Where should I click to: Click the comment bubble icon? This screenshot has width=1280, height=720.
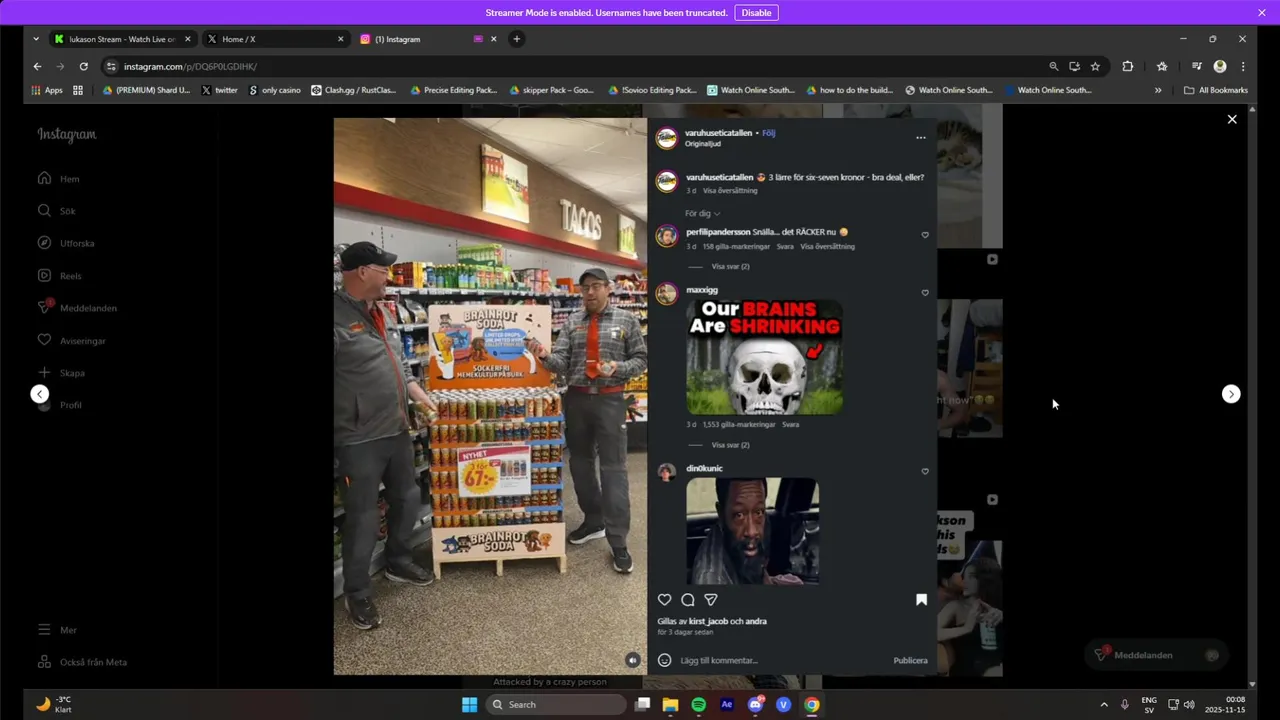click(688, 600)
